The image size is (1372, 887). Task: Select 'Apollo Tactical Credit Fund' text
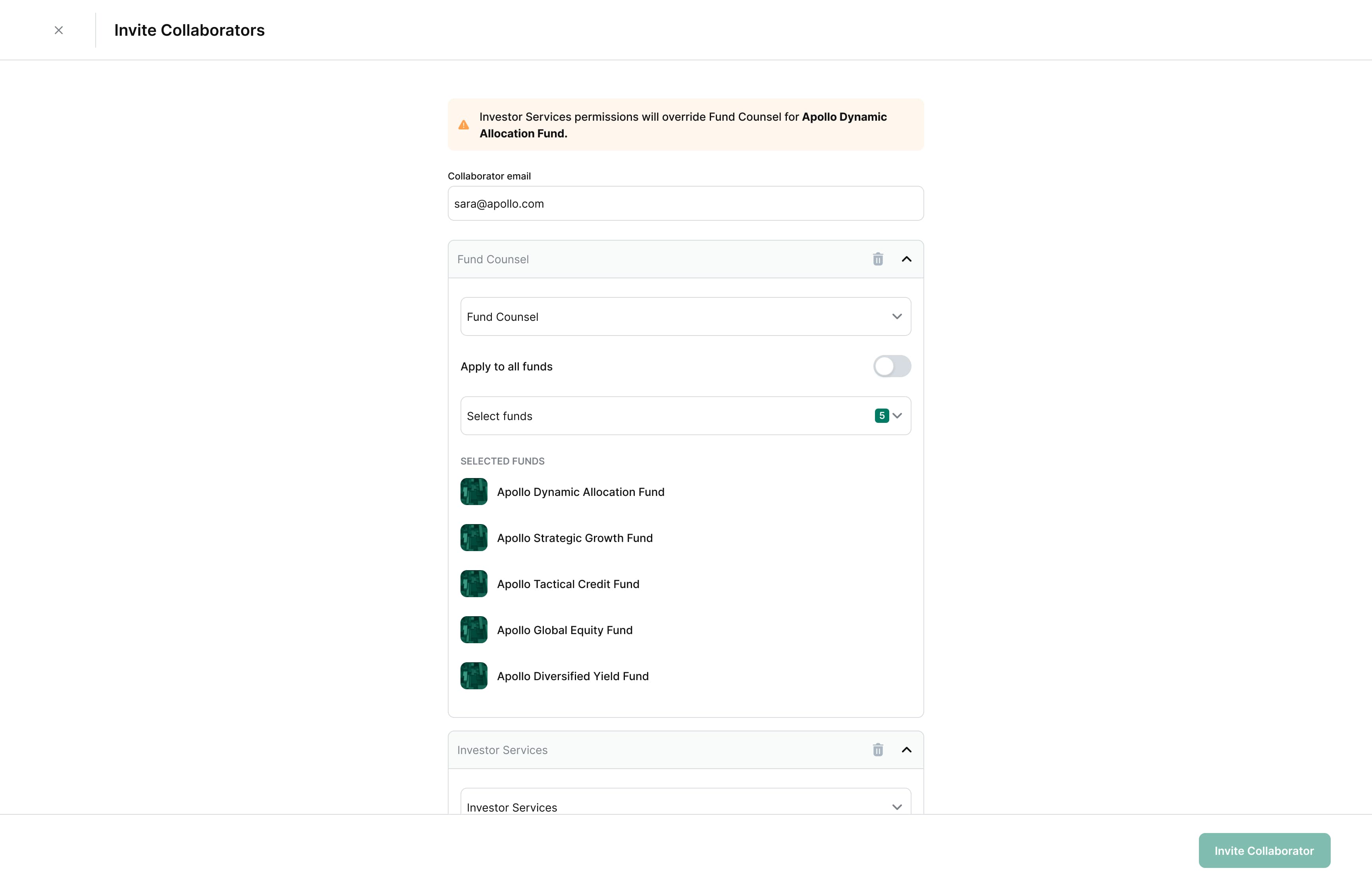click(568, 584)
